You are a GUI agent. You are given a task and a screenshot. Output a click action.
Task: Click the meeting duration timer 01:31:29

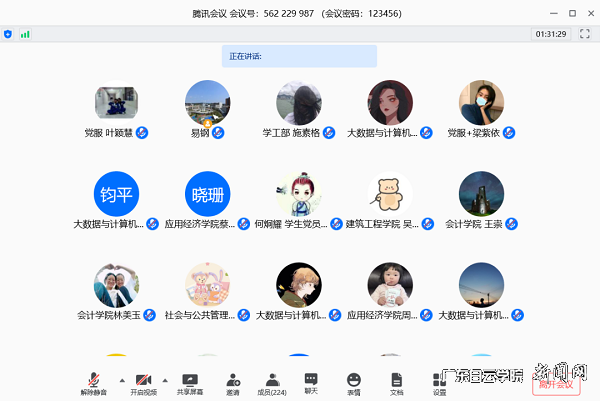(551, 34)
